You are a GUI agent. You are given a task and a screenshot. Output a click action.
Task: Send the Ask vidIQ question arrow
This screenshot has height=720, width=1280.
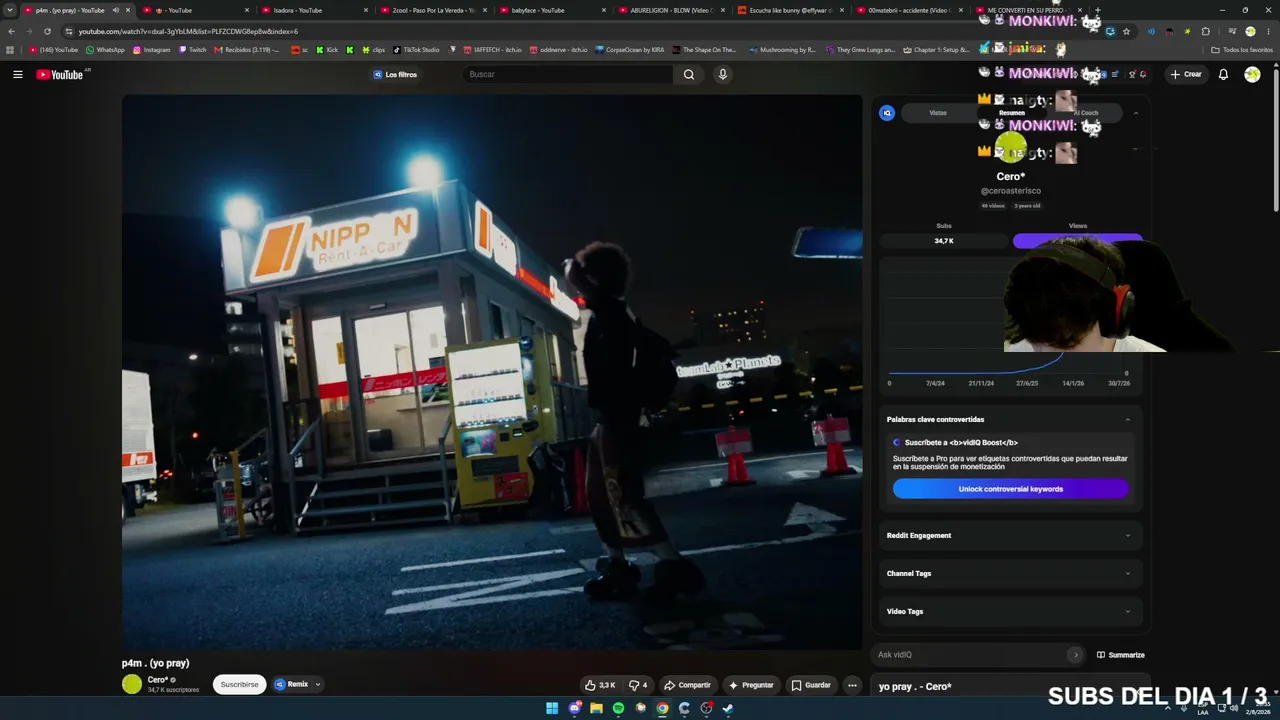click(x=1075, y=655)
